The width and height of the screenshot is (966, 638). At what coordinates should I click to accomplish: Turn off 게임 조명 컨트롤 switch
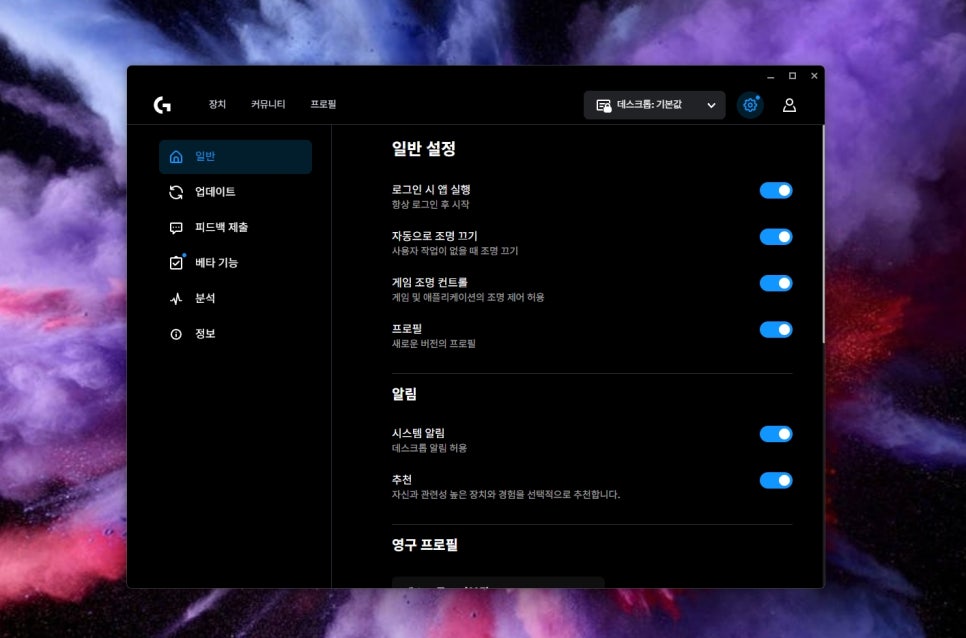click(775, 283)
